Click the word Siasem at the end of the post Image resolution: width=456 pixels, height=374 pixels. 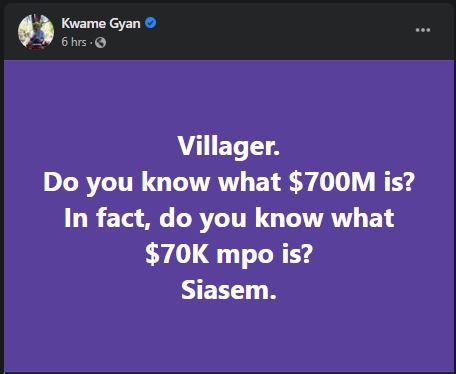point(229,290)
